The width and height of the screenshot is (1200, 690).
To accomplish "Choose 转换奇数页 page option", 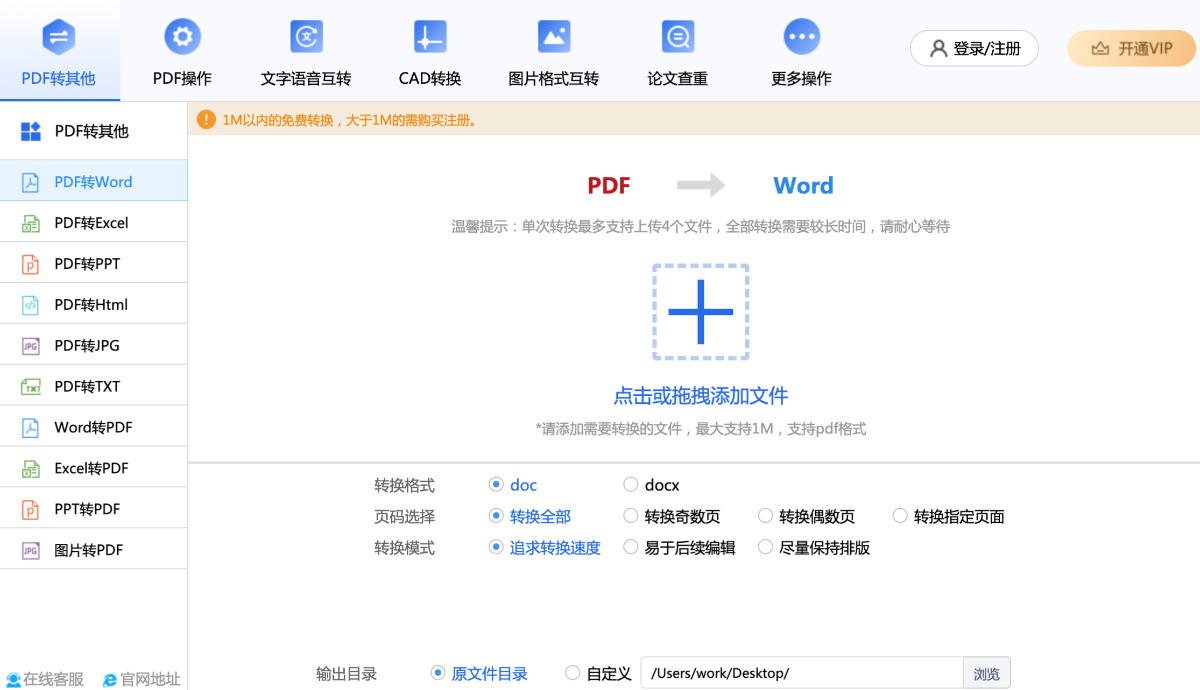I will click(630, 516).
